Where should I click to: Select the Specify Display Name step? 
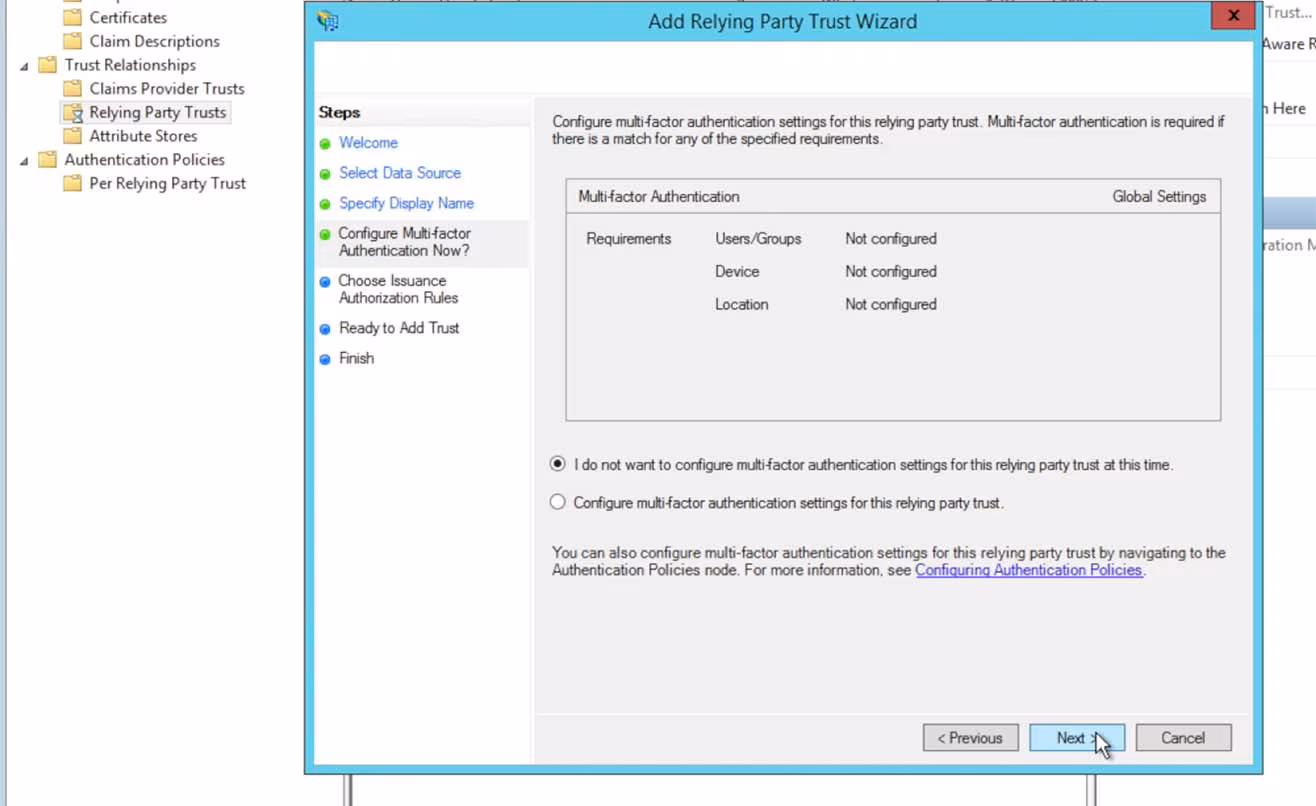(x=406, y=203)
